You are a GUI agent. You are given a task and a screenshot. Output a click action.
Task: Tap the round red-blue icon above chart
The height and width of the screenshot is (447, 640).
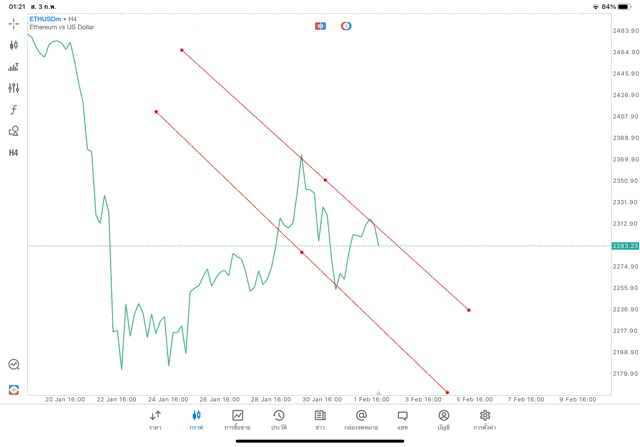(x=346, y=25)
